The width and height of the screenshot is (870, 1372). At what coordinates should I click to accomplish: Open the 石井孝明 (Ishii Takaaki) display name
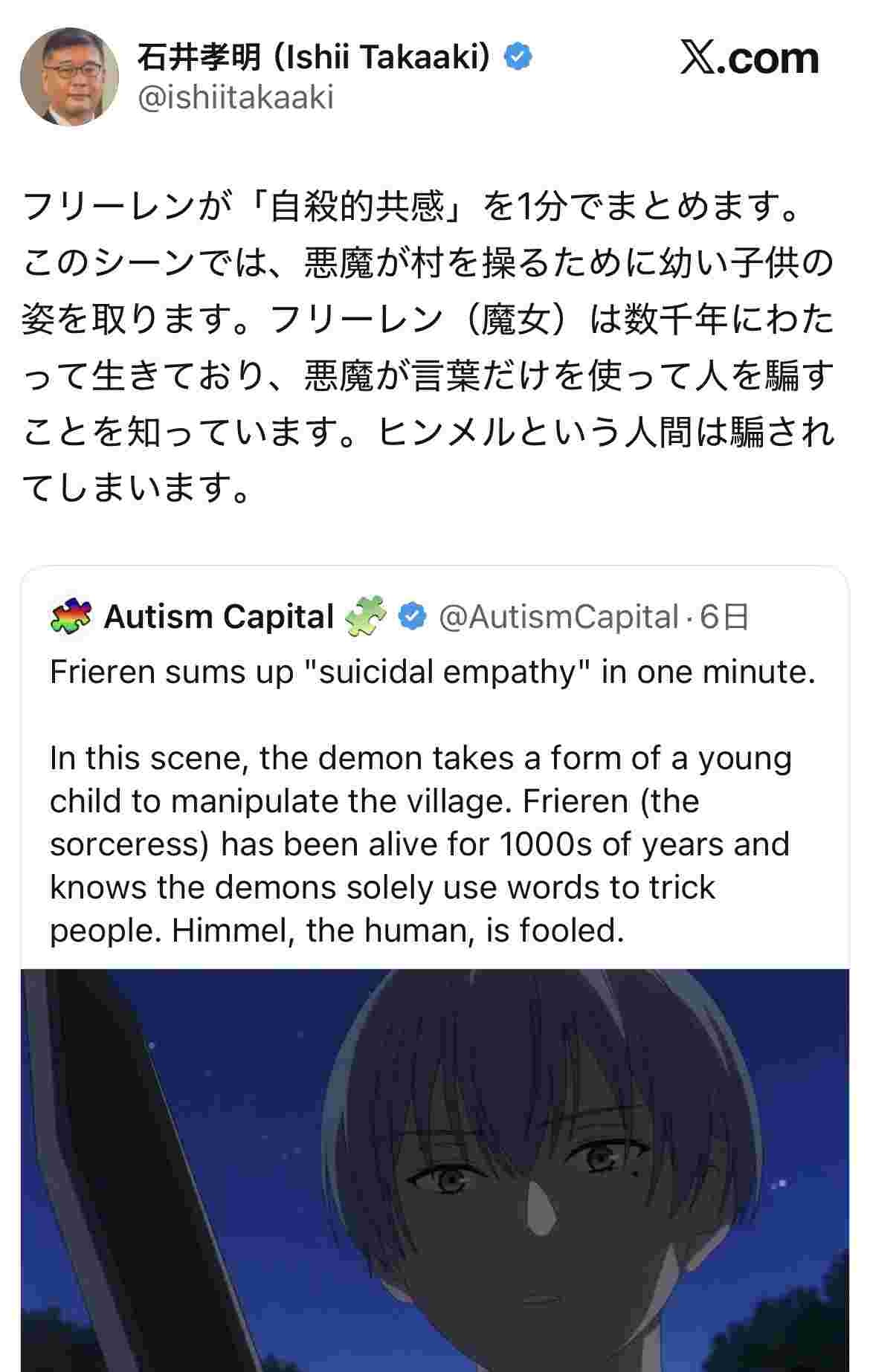314,57
